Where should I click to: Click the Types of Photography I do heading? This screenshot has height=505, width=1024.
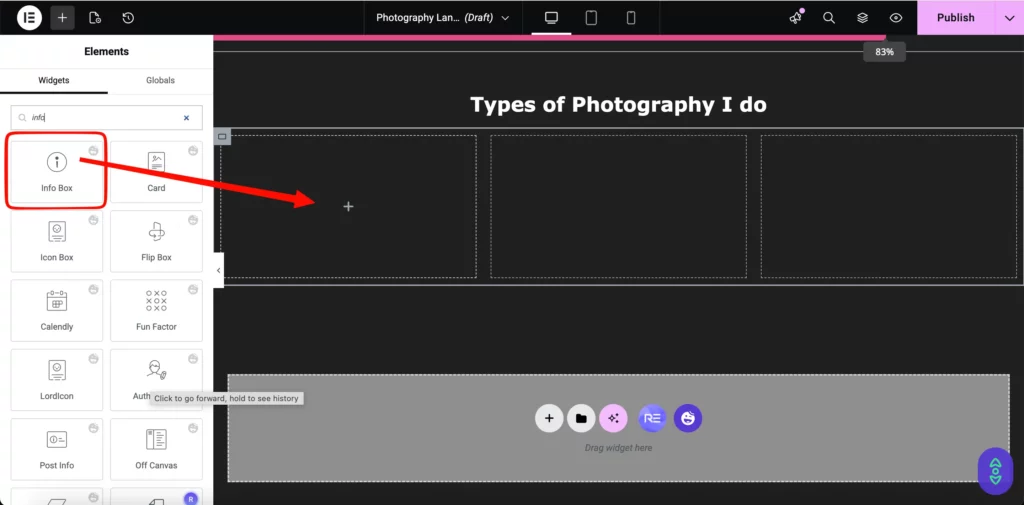point(618,105)
